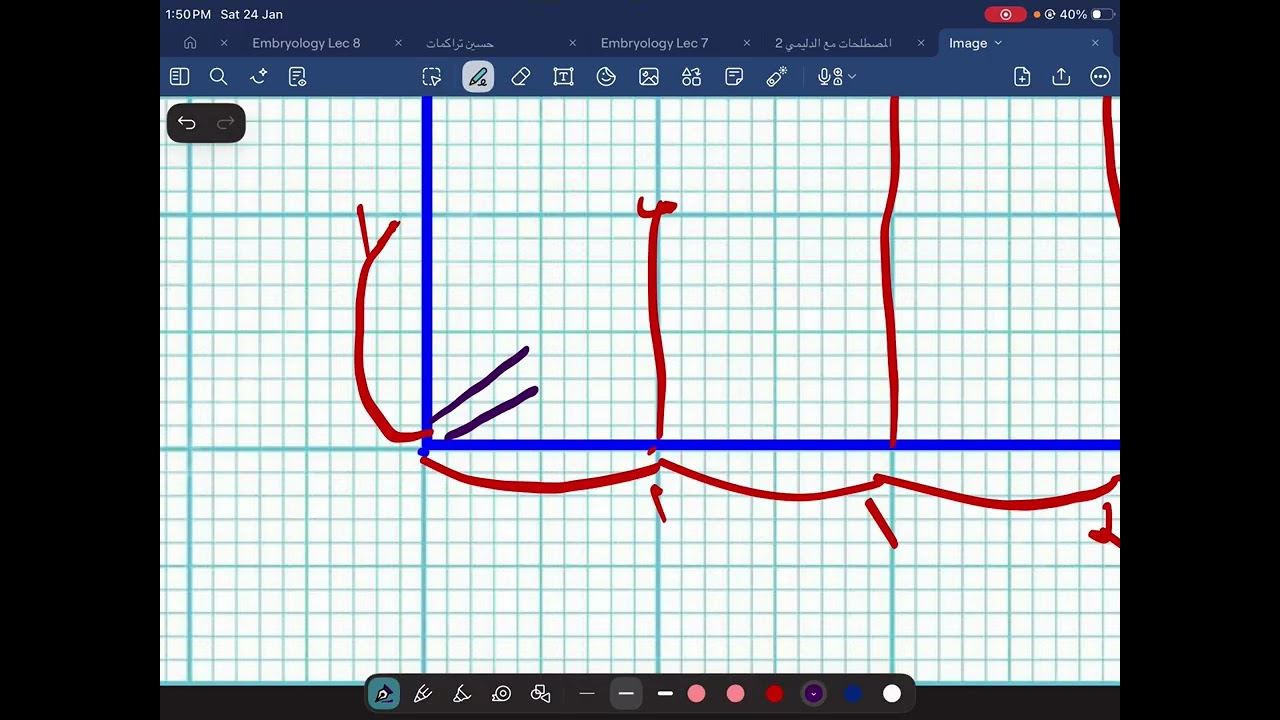Close the Embryology Lec 7 tab
Viewport: 1280px width, 720px height.
tap(747, 43)
